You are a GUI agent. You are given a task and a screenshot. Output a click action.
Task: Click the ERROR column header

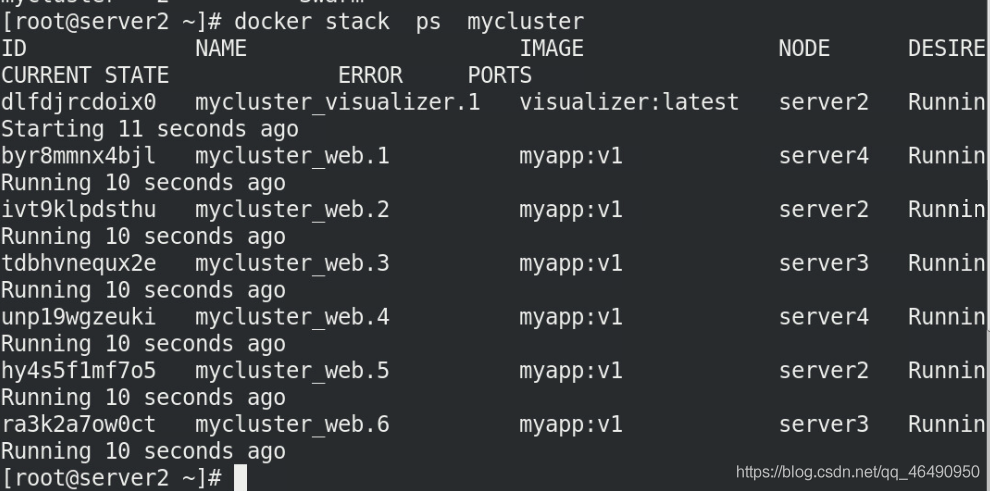[370, 76]
